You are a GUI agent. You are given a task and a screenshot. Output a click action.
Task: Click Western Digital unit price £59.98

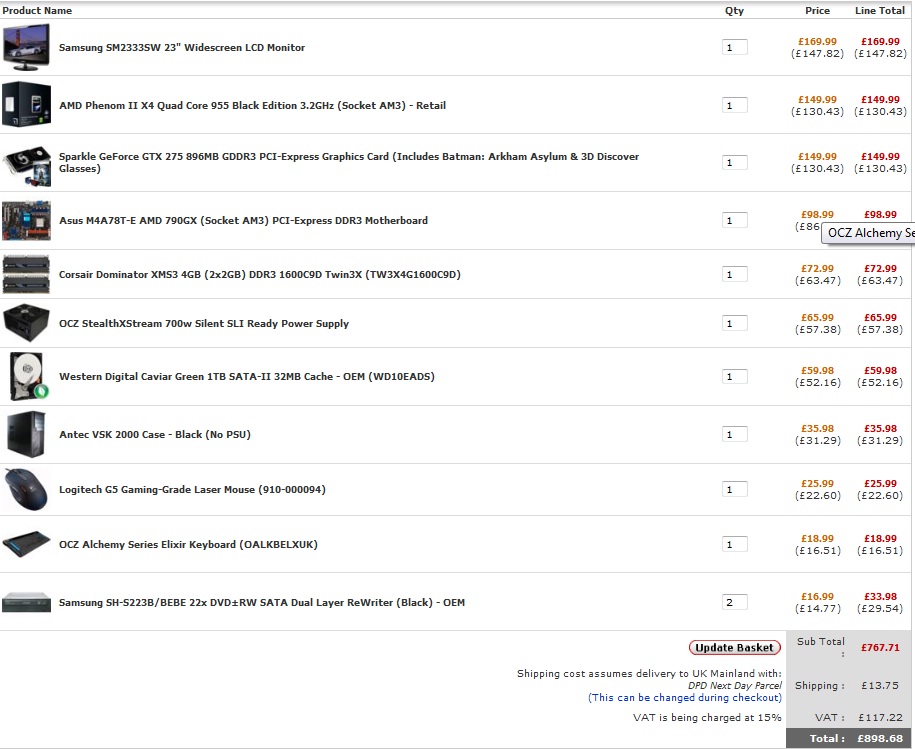(818, 370)
